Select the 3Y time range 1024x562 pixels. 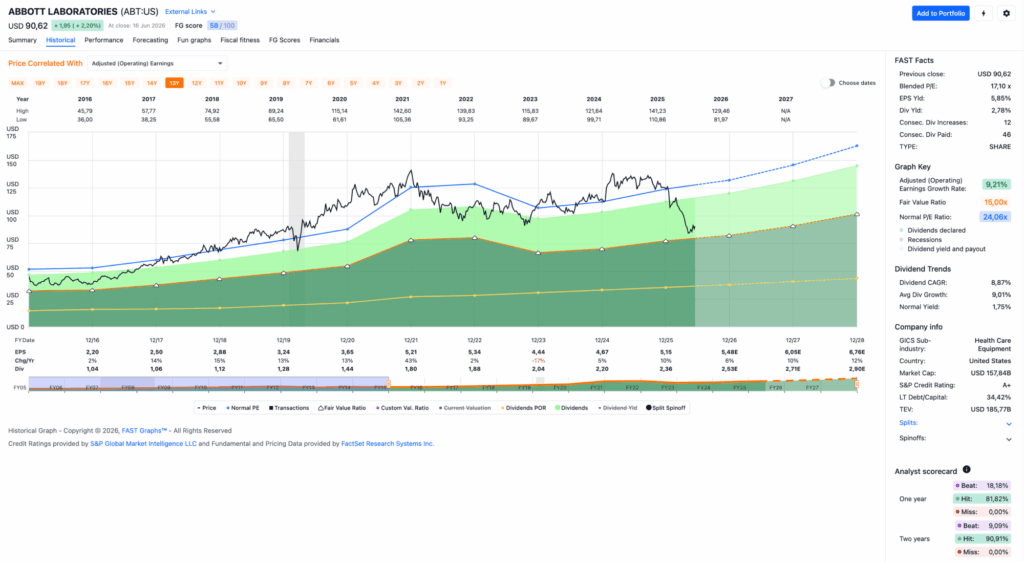398,83
